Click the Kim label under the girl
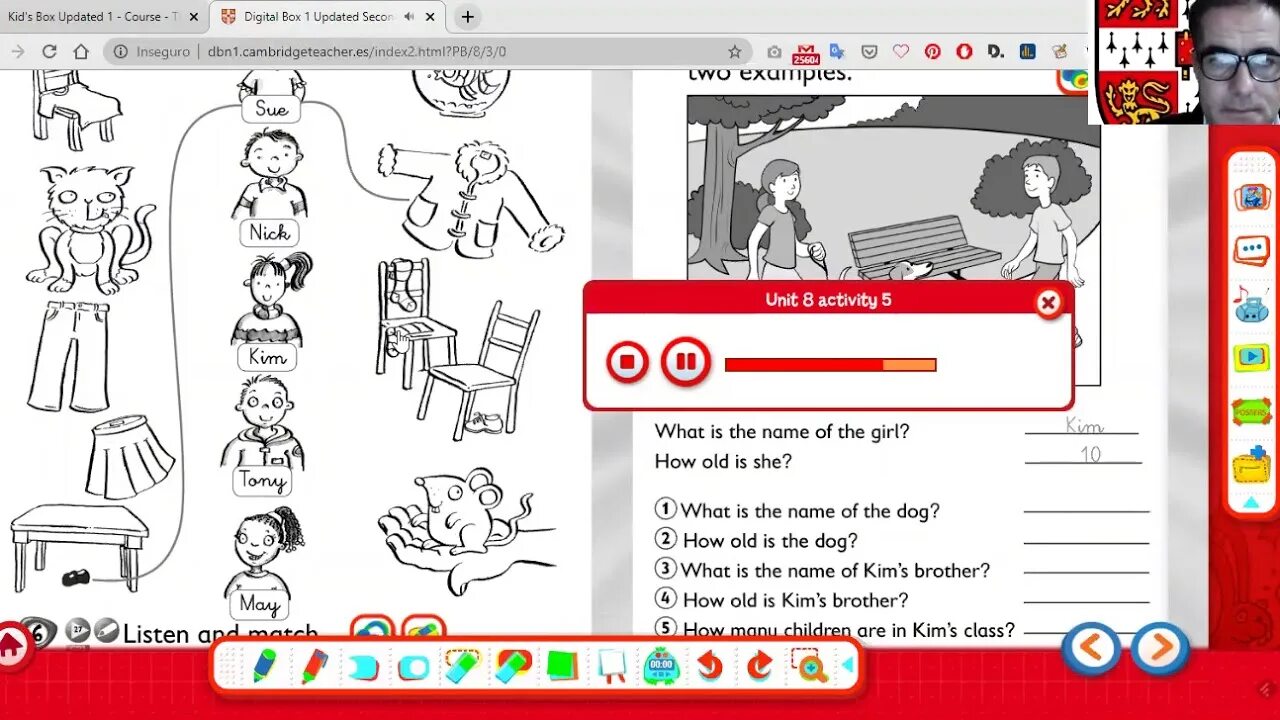The height and width of the screenshot is (720, 1280). (x=267, y=357)
